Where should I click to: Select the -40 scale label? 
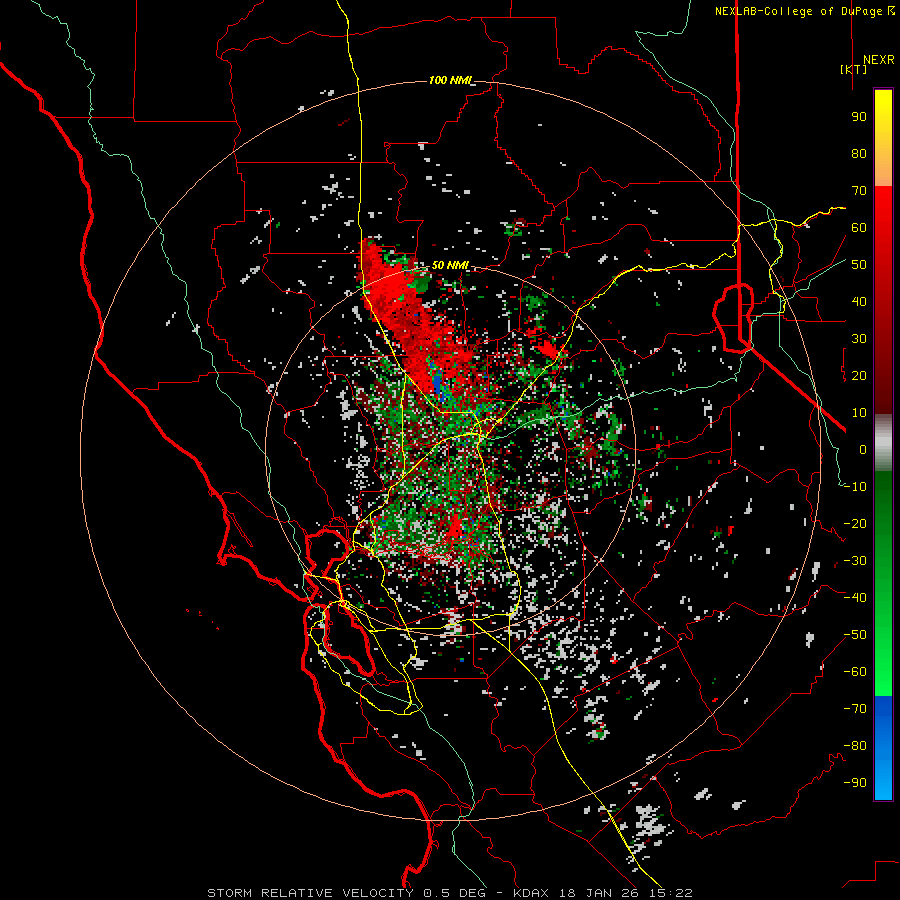click(x=855, y=598)
